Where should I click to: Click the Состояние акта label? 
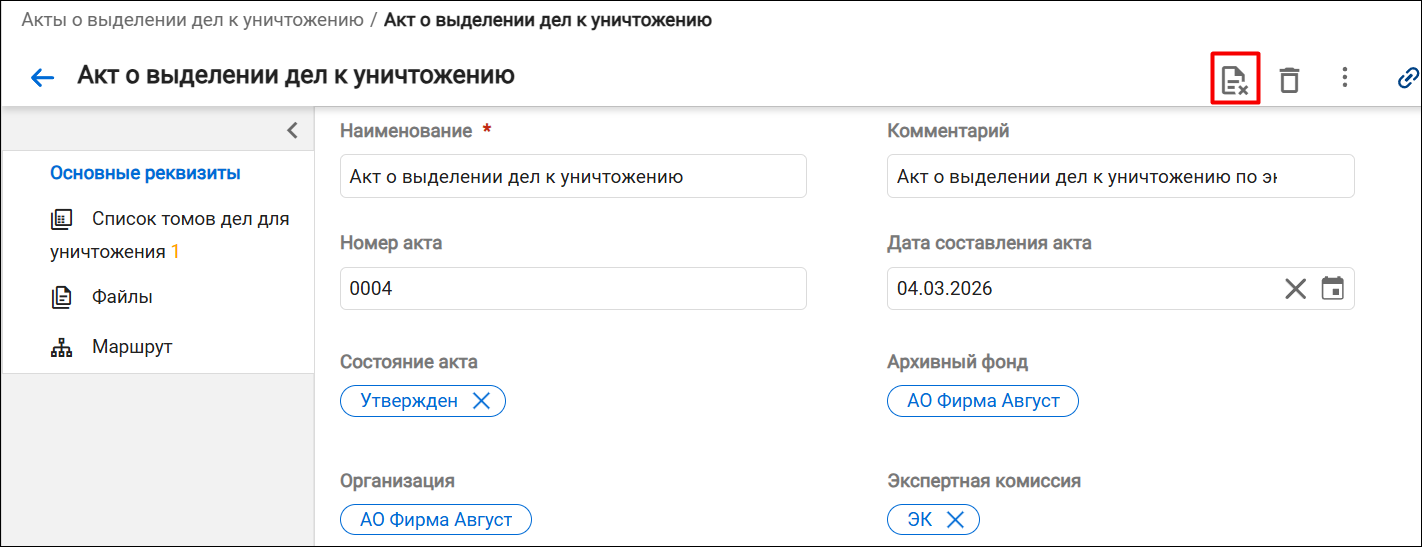pyautogui.click(x=409, y=362)
